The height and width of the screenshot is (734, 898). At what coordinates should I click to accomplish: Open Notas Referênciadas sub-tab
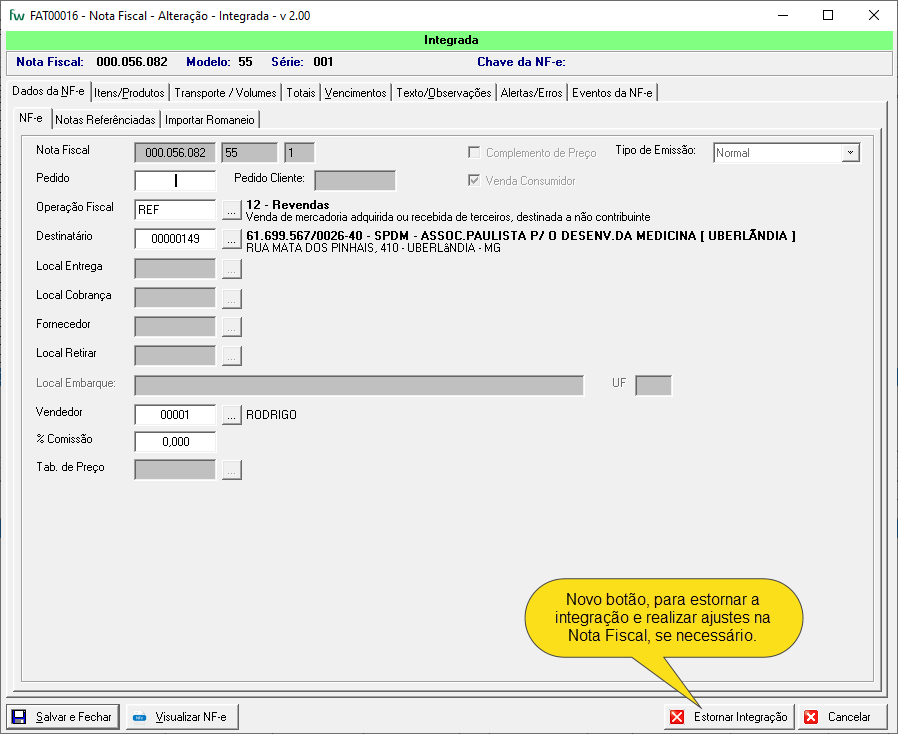coord(105,120)
